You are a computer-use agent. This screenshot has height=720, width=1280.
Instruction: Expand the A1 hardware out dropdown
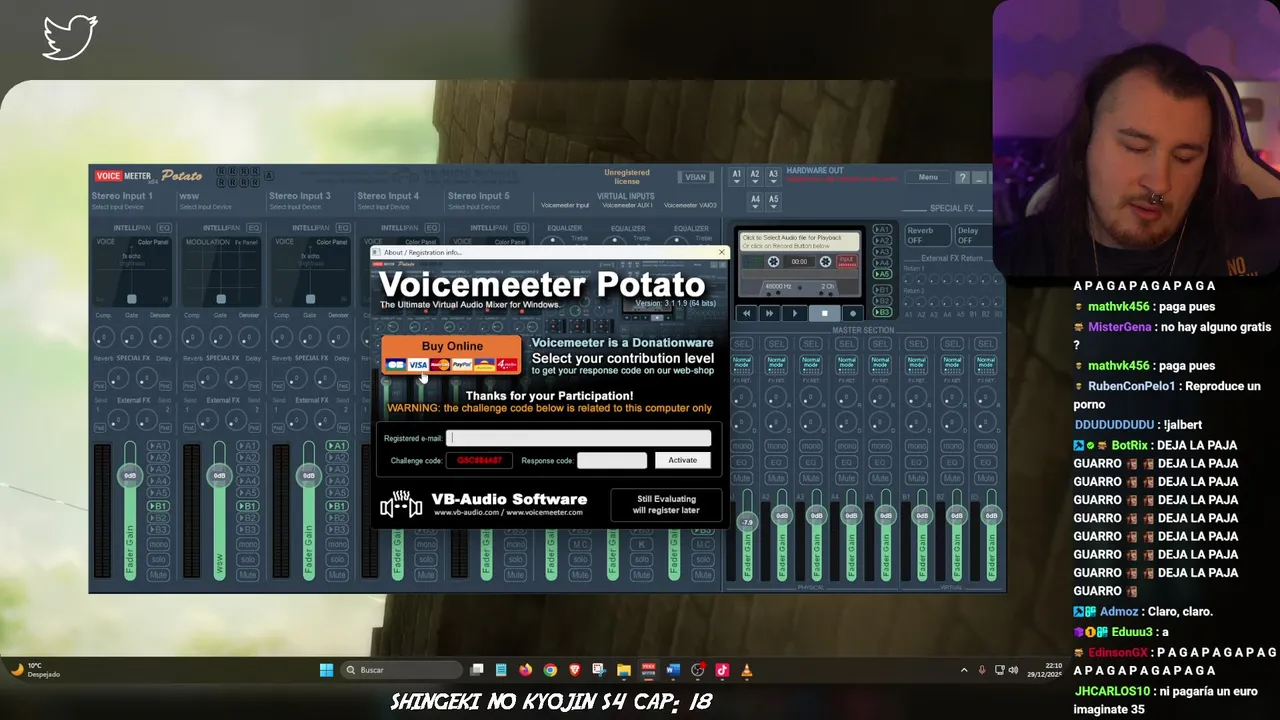click(737, 175)
